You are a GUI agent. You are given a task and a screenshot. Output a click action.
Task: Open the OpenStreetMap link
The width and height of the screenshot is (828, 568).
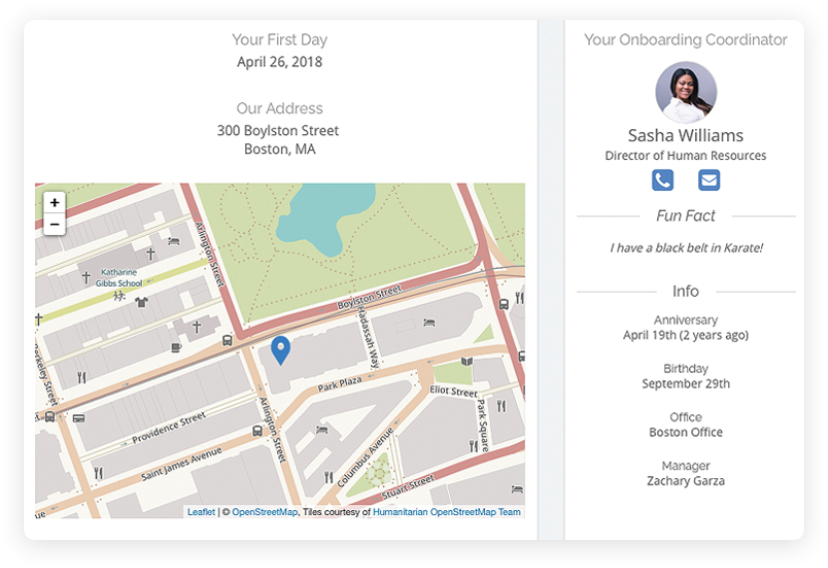[x=265, y=512]
